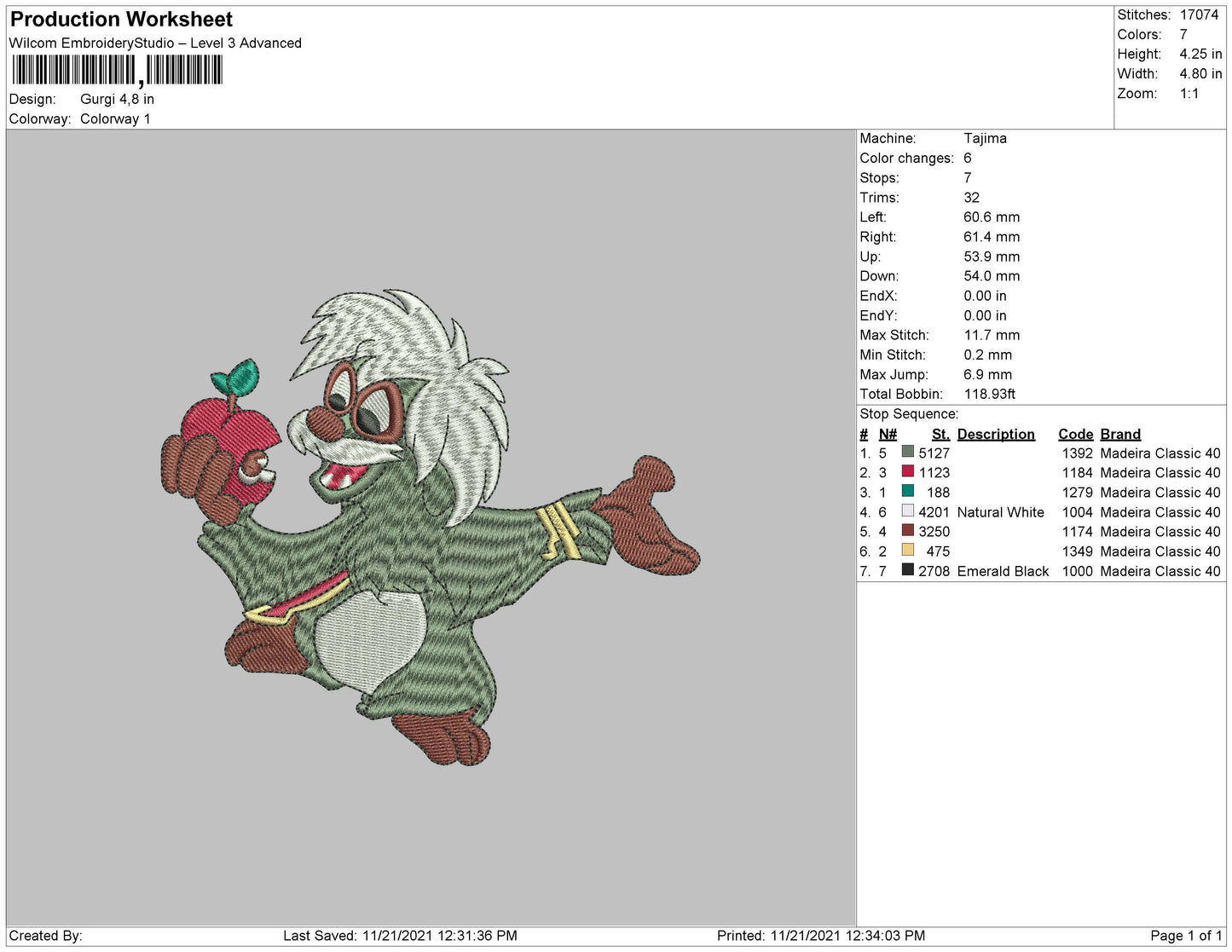The image size is (1232, 952).
Task: Click thread code 1392 in the first row
Action: pyautogui.click(x=1077, y=453)
